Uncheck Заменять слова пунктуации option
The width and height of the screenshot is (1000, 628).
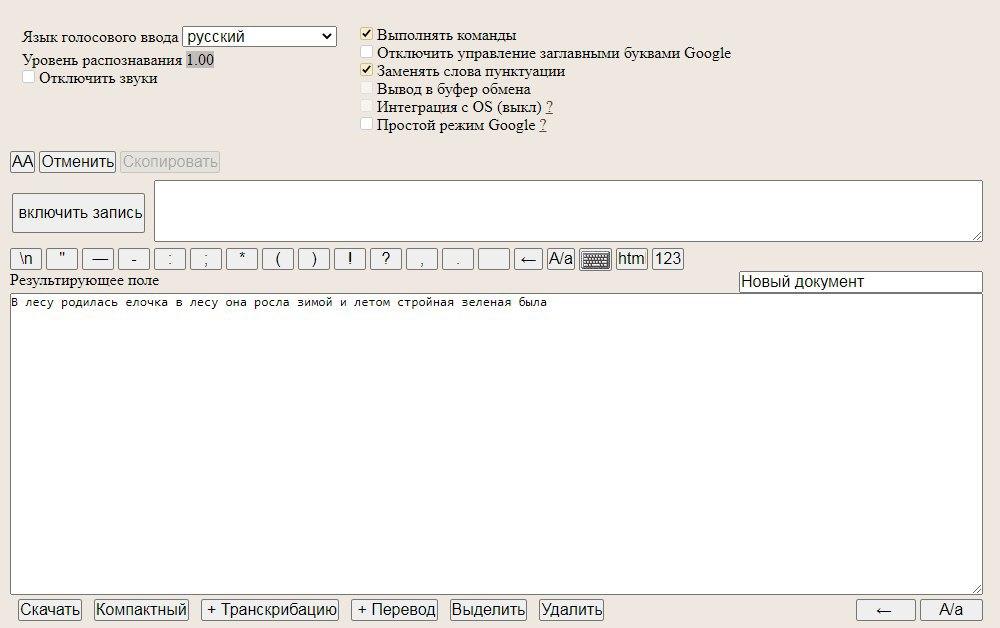point(367,71)
